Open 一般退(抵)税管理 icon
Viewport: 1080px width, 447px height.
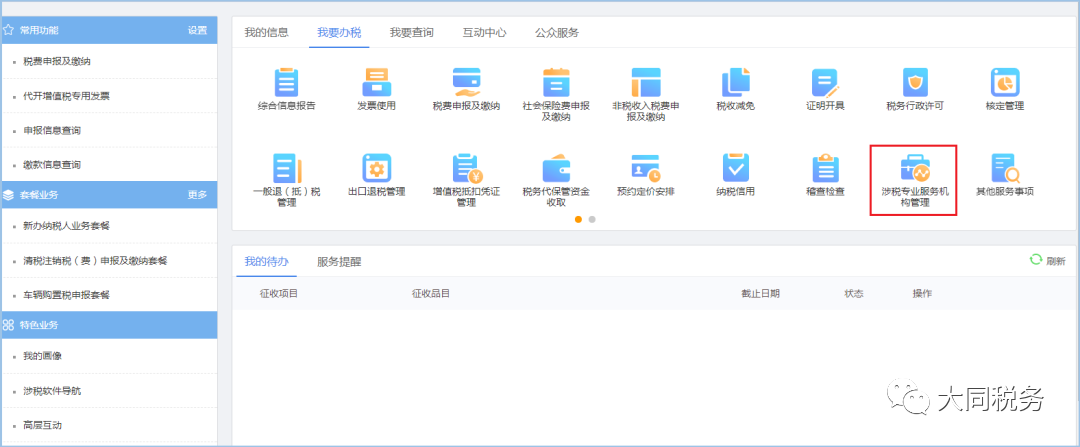point(287,168)
